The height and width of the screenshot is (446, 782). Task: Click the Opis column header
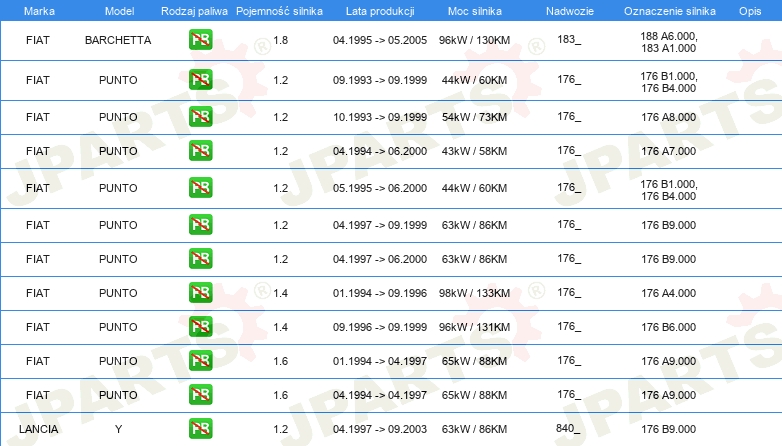click(x=750, y=11)
